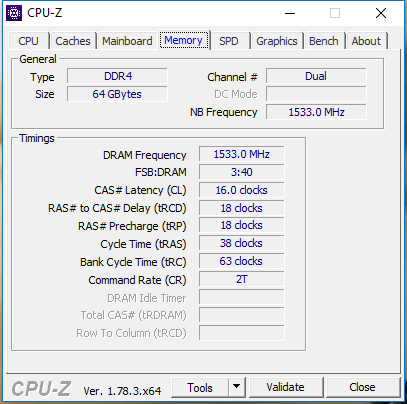Click the NB Frequency value 1533.0 MHz

pyautogui.click(x=316, y=112)
